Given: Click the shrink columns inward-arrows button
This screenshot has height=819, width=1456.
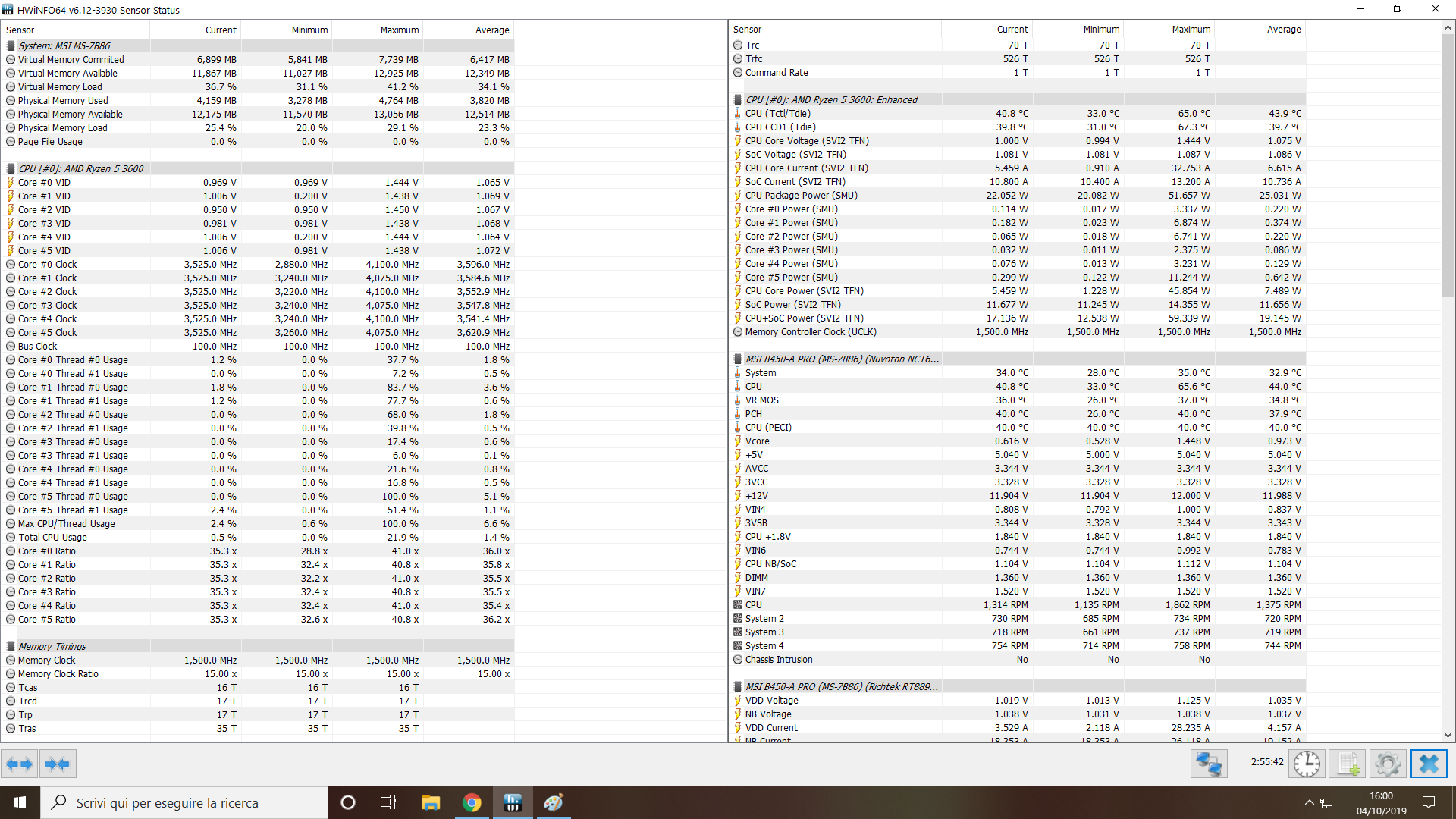Looking at the screenshot, I should (x=58, y=764).
